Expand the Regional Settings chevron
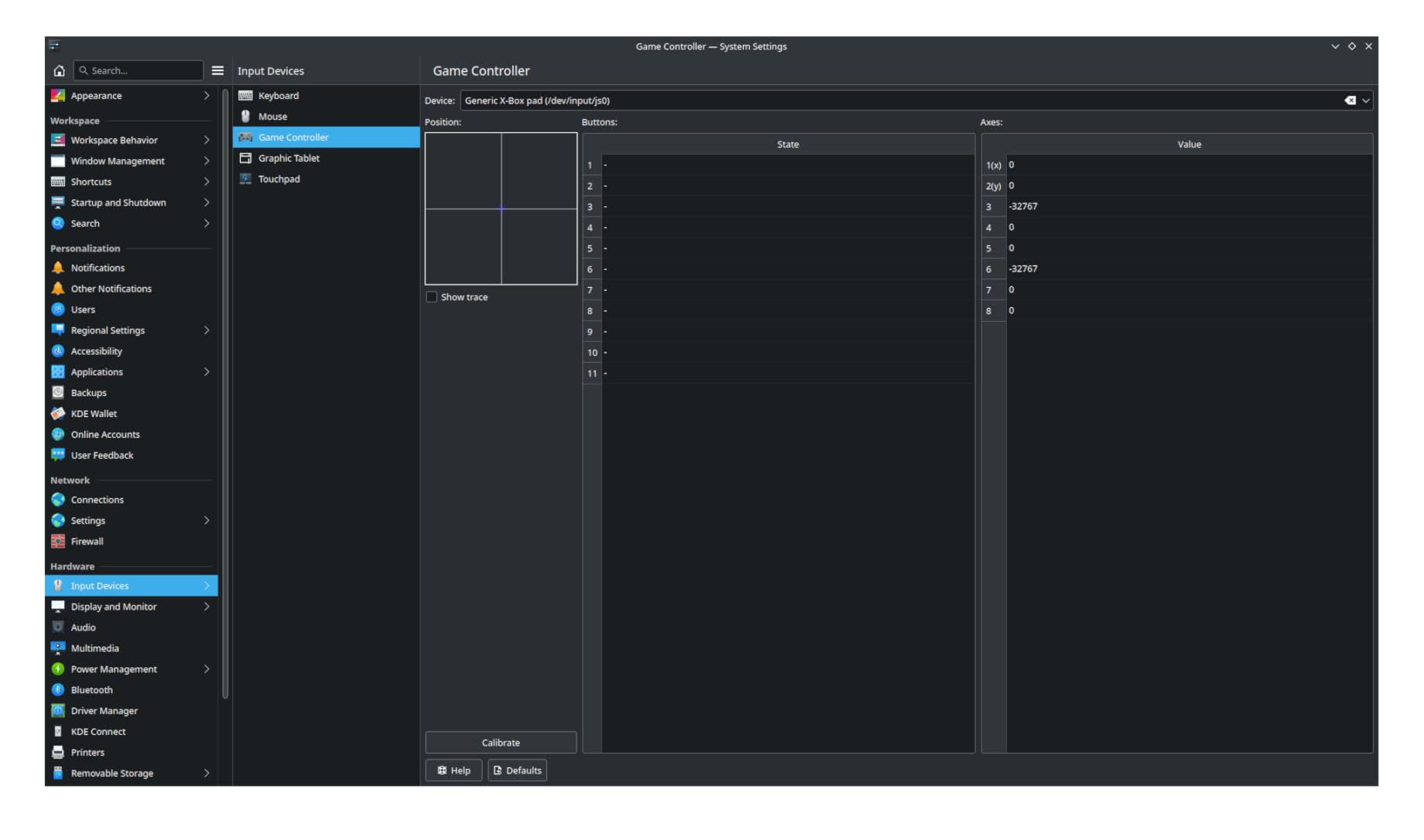The width and height of the screenshot is (1424, 840). point(207,330)
